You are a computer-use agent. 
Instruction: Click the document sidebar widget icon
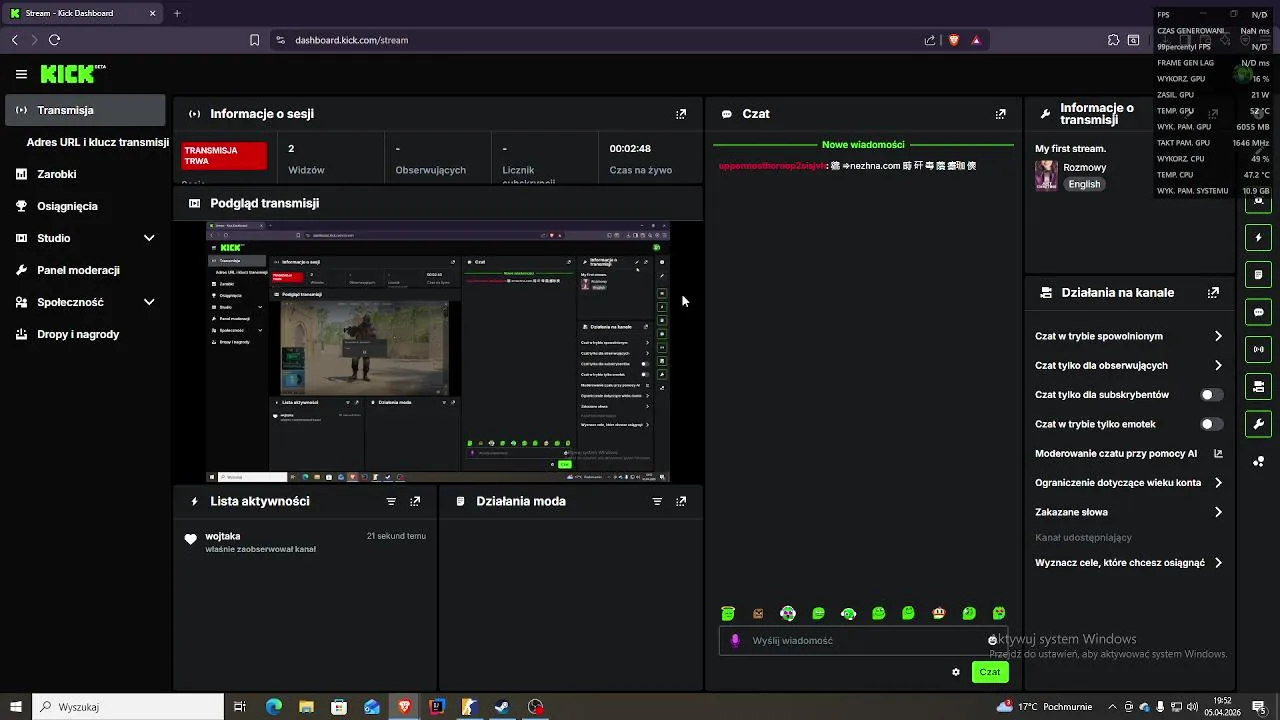(1258, 275)
